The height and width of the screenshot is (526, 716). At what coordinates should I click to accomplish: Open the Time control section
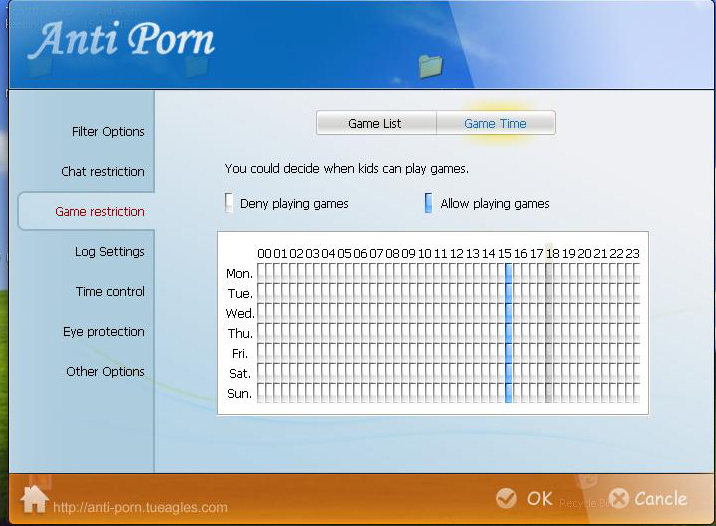click(x=110, y=291)
